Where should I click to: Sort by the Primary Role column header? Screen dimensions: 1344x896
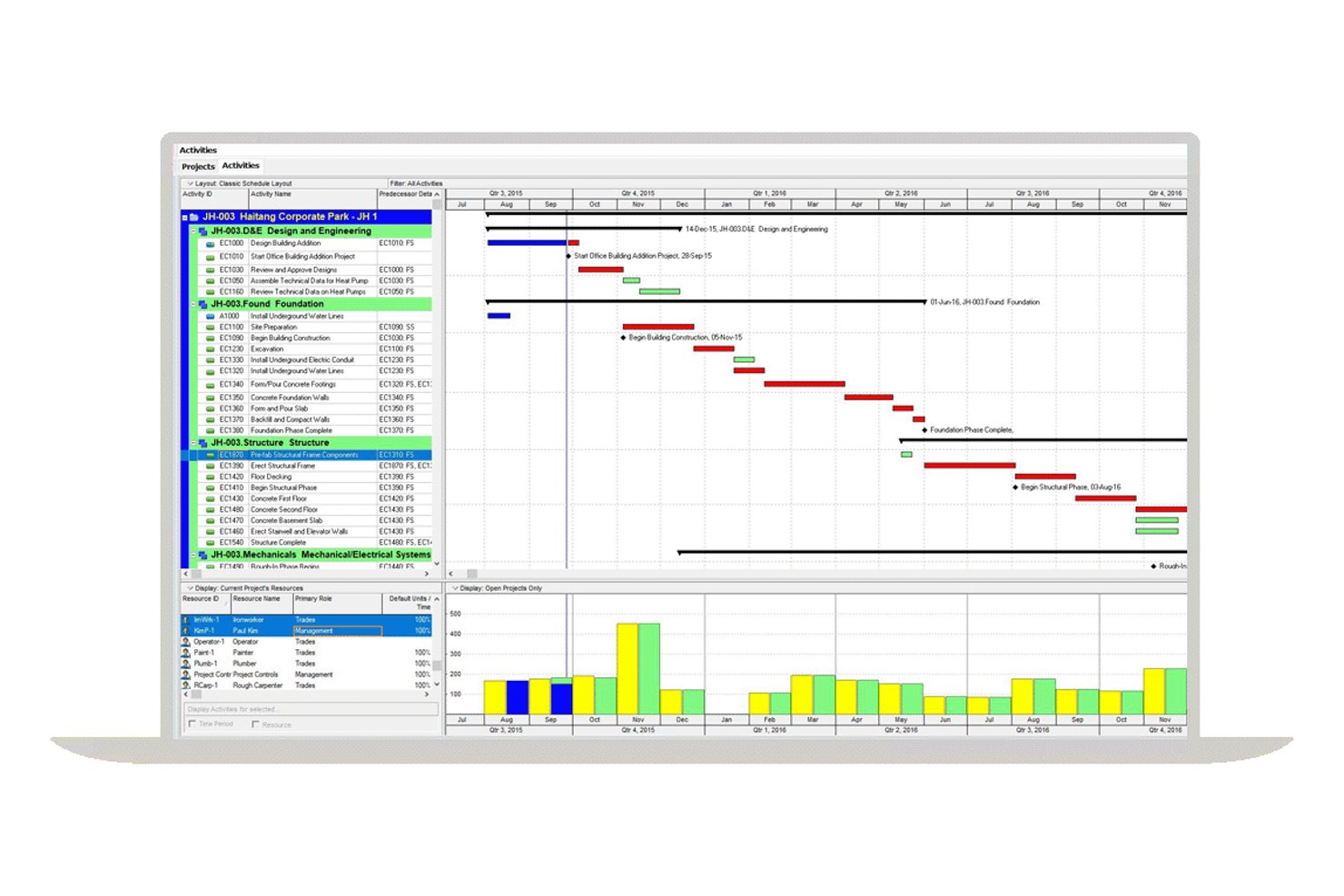(337, 603)
